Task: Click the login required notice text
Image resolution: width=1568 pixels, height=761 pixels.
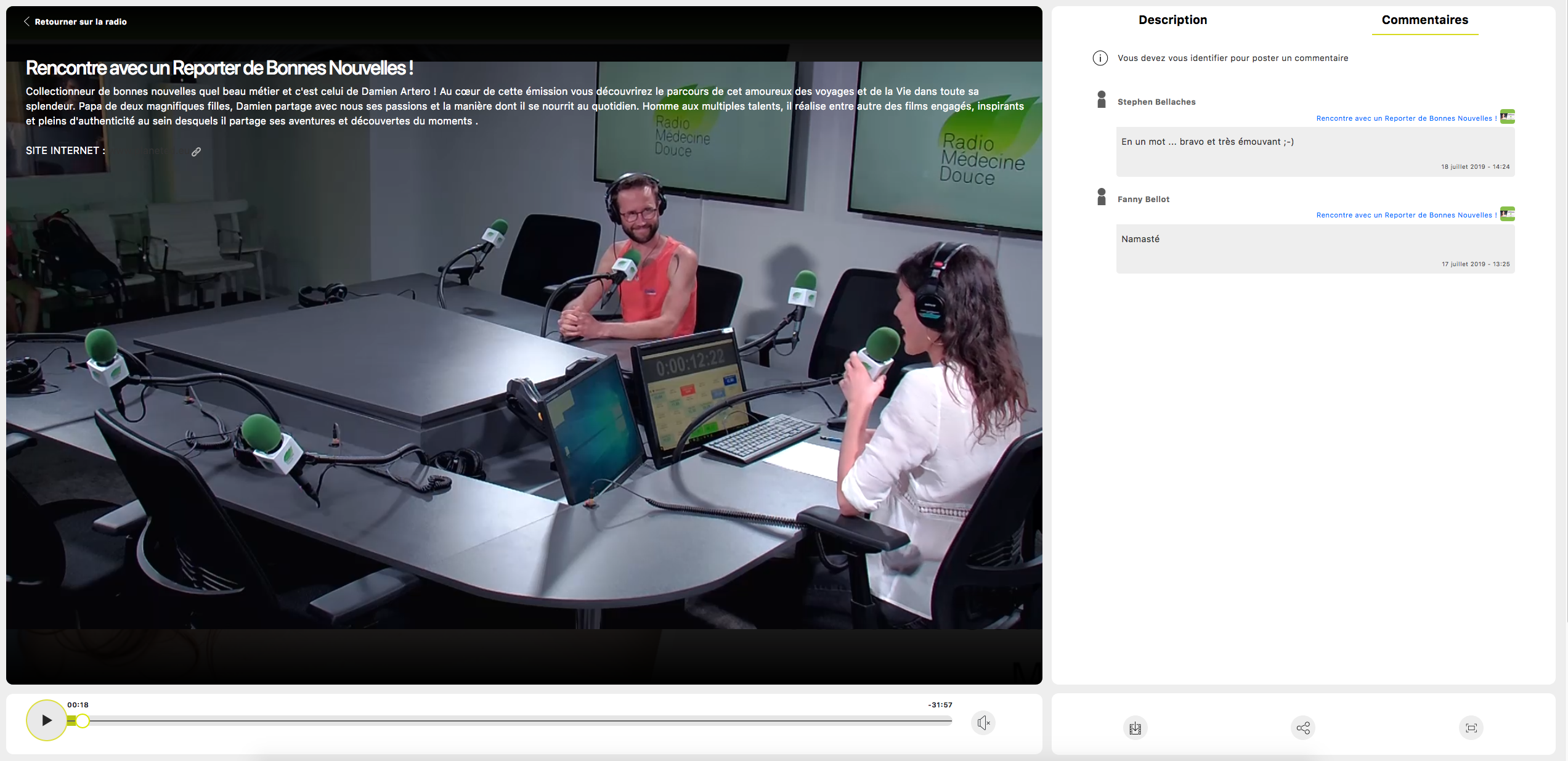Action: pyautogui.click(x=1233, y=58)
